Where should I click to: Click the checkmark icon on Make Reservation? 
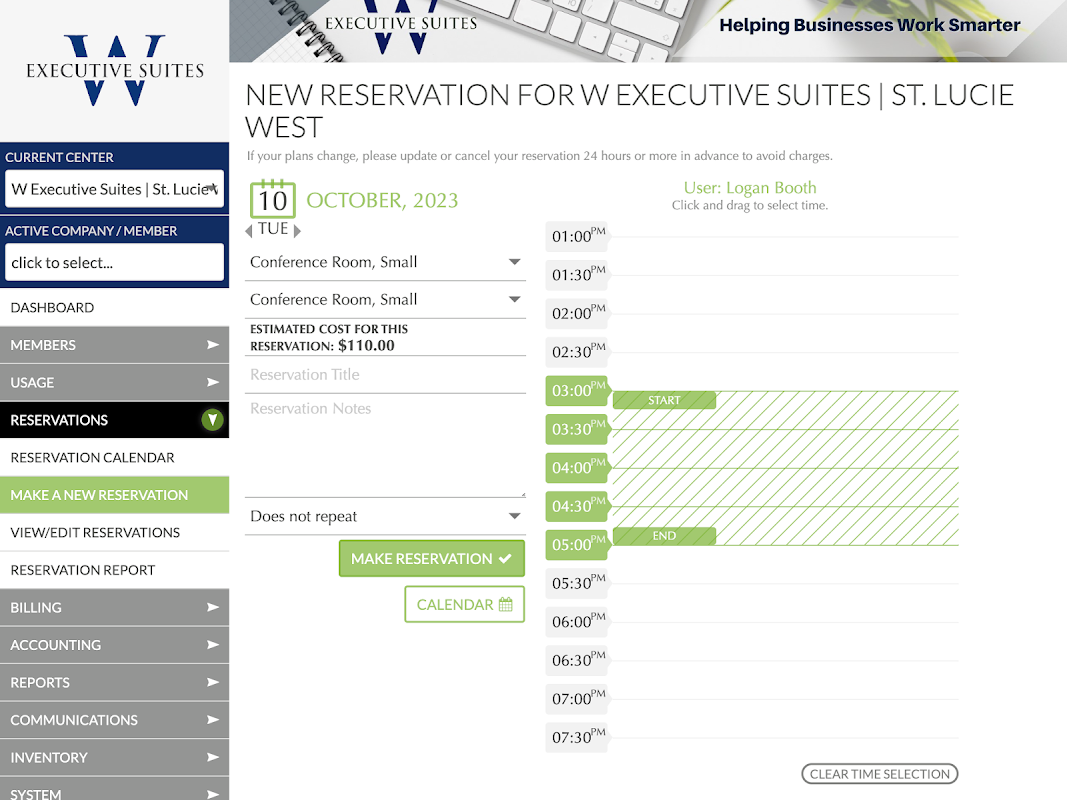point(505,559)
